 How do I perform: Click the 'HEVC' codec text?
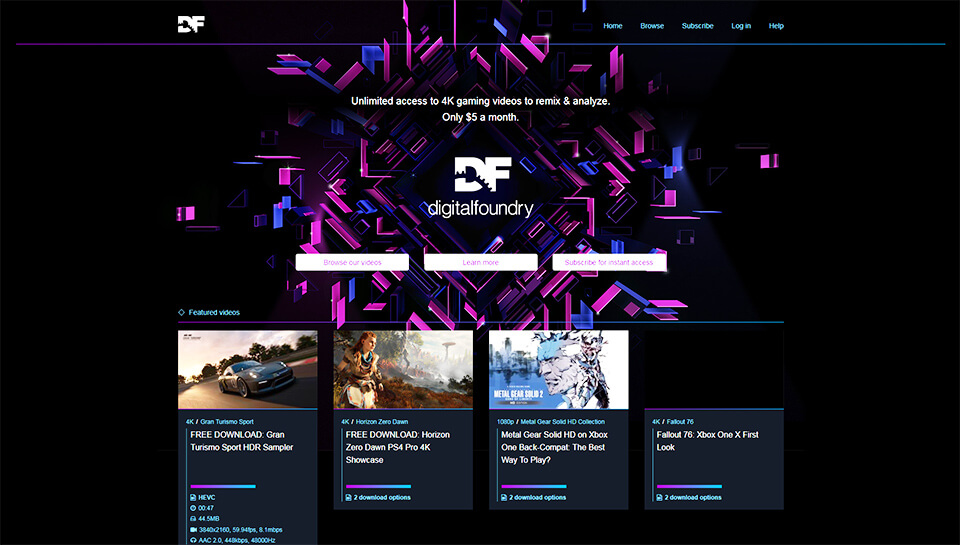207,498
